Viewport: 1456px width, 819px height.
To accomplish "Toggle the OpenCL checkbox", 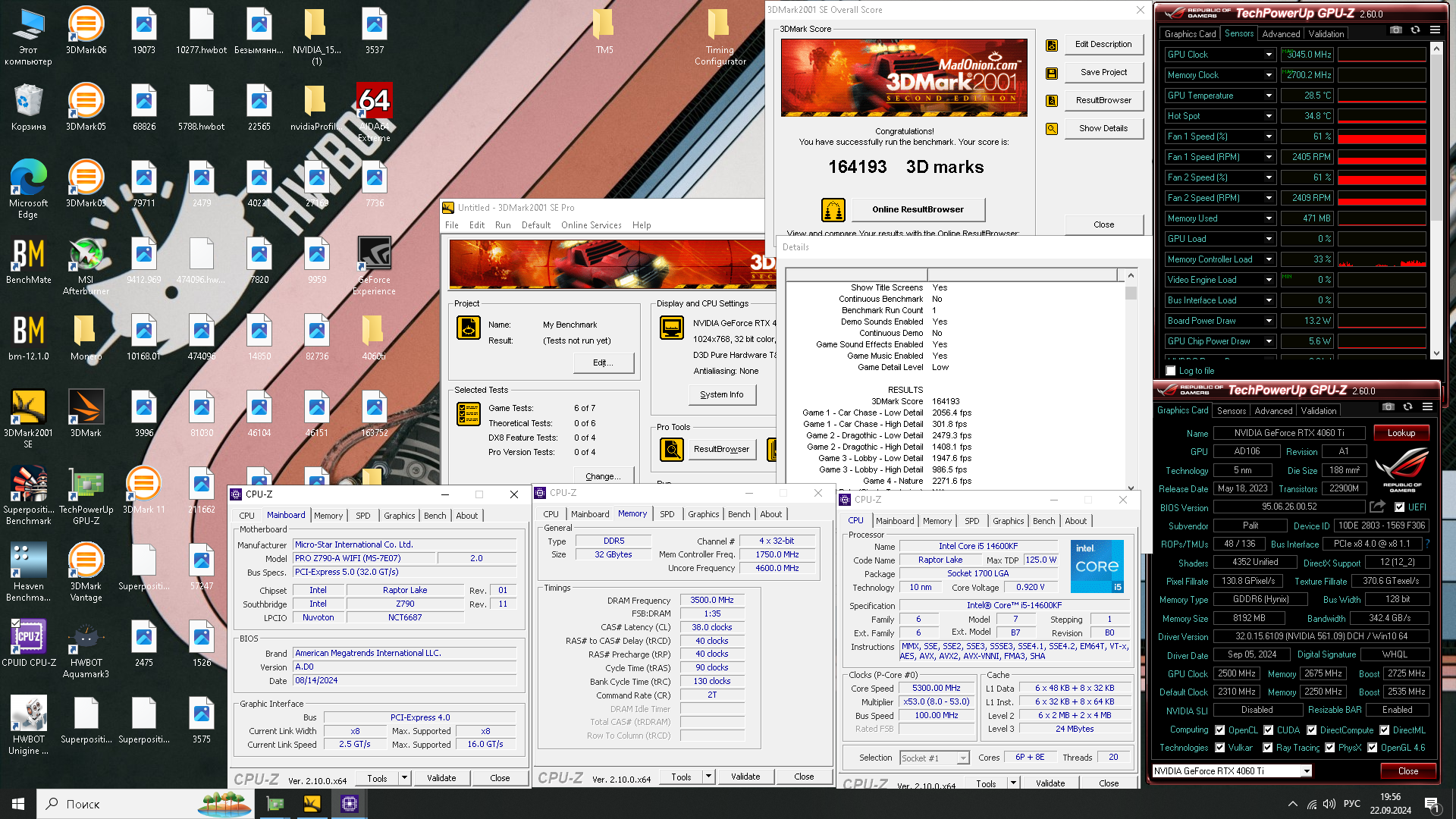I will pos(1220,730).
